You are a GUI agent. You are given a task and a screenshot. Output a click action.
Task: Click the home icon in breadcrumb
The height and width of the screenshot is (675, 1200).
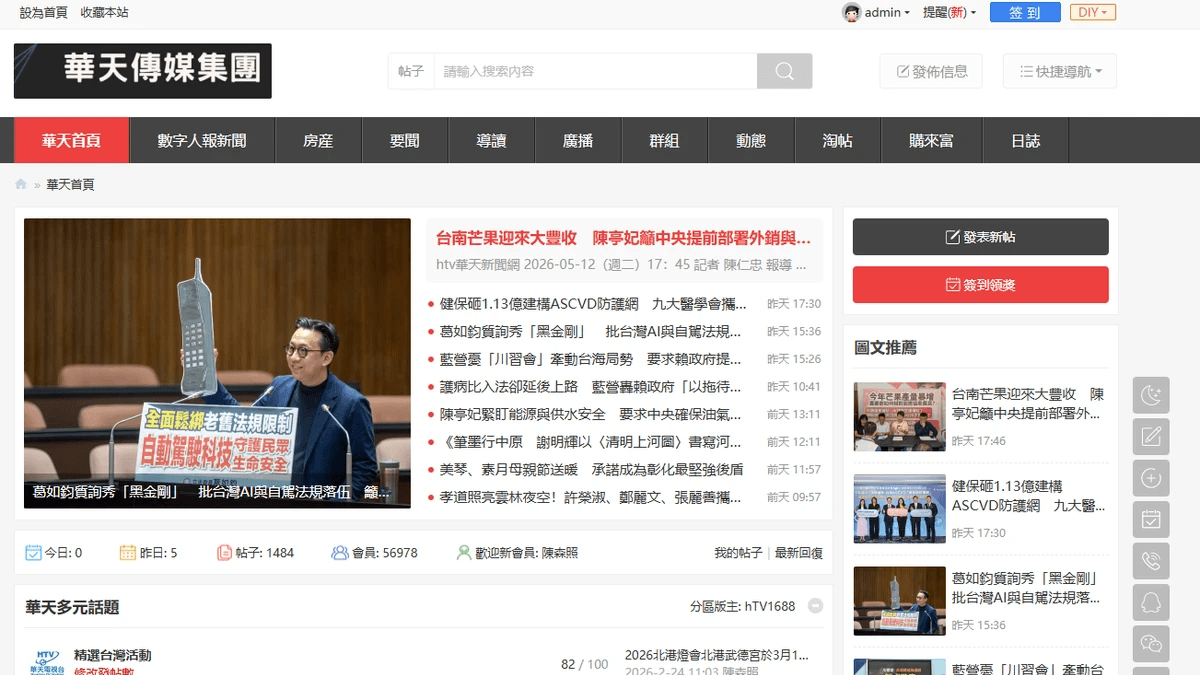(21, 184)
